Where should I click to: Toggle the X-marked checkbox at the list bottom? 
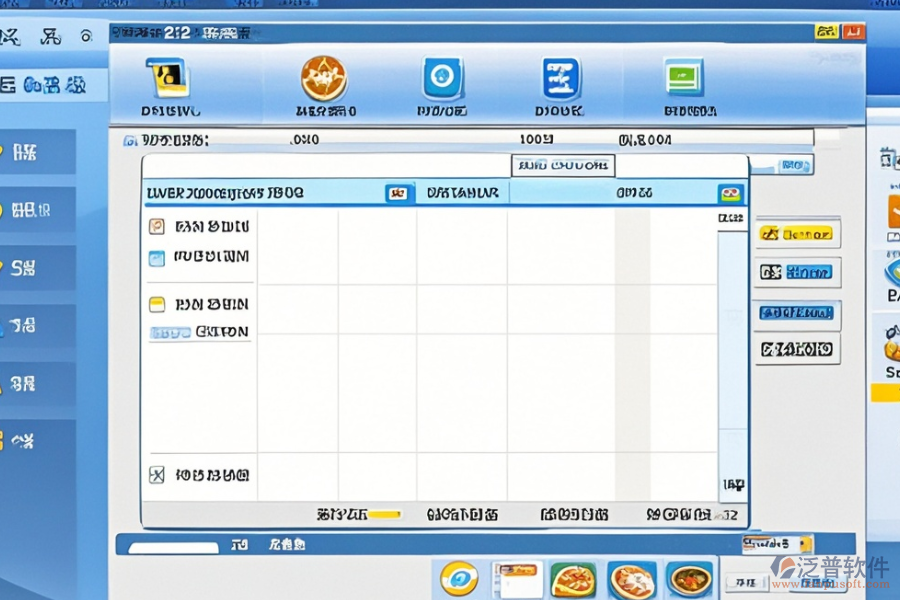[x=156, y=475]
